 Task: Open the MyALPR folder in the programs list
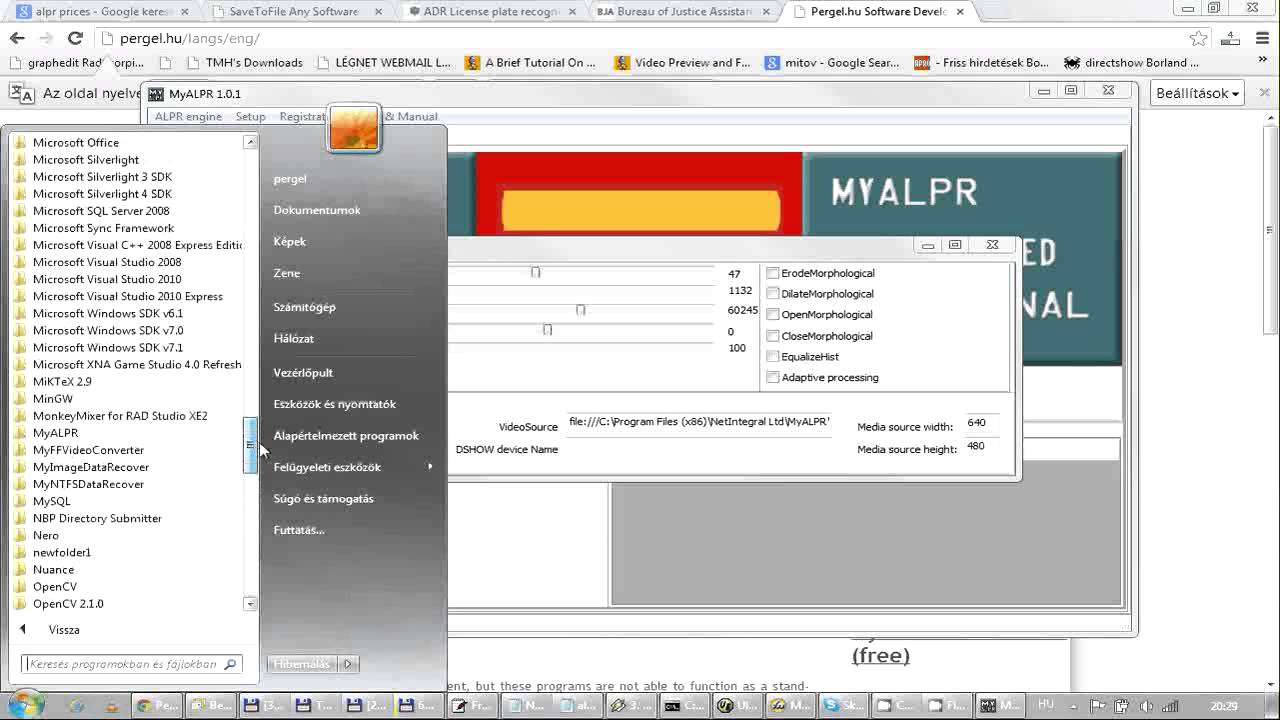point(55,433)
